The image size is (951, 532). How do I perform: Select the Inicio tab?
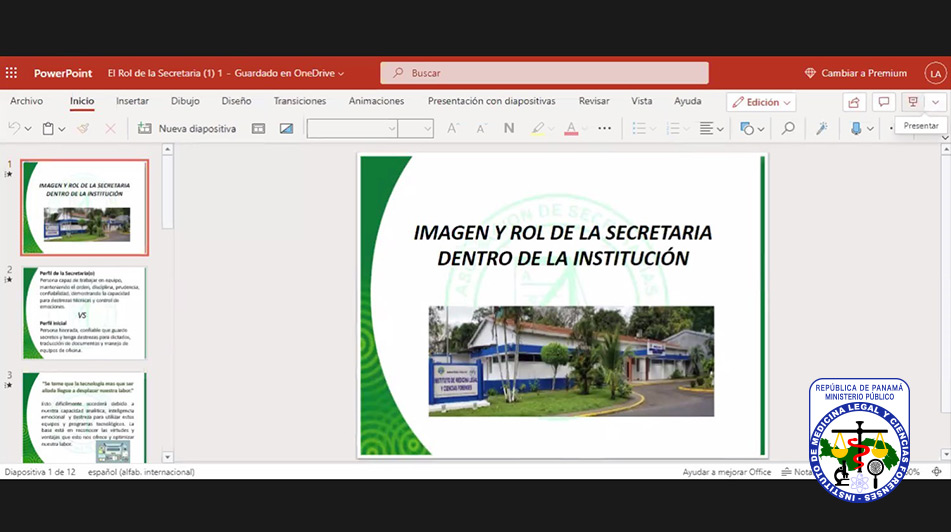(82, 101)
